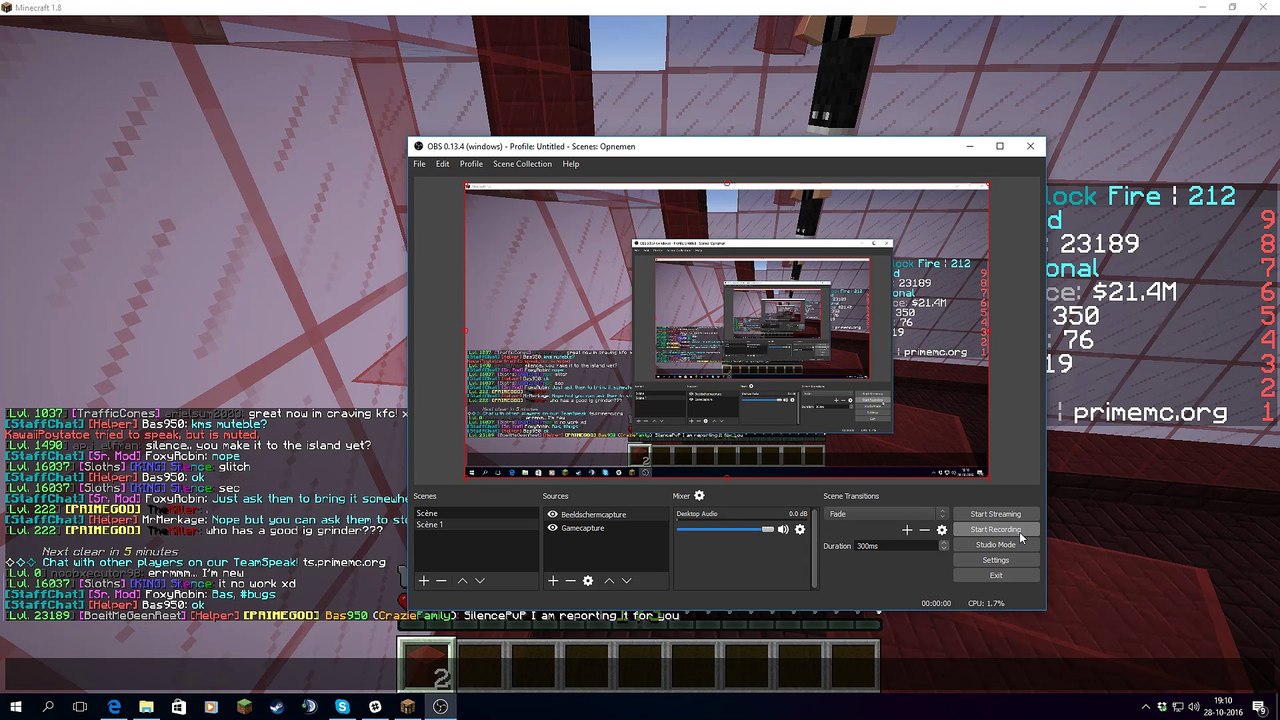Open the Fade transition dropdown
The image size is (1280, 720).
(885, 514)
